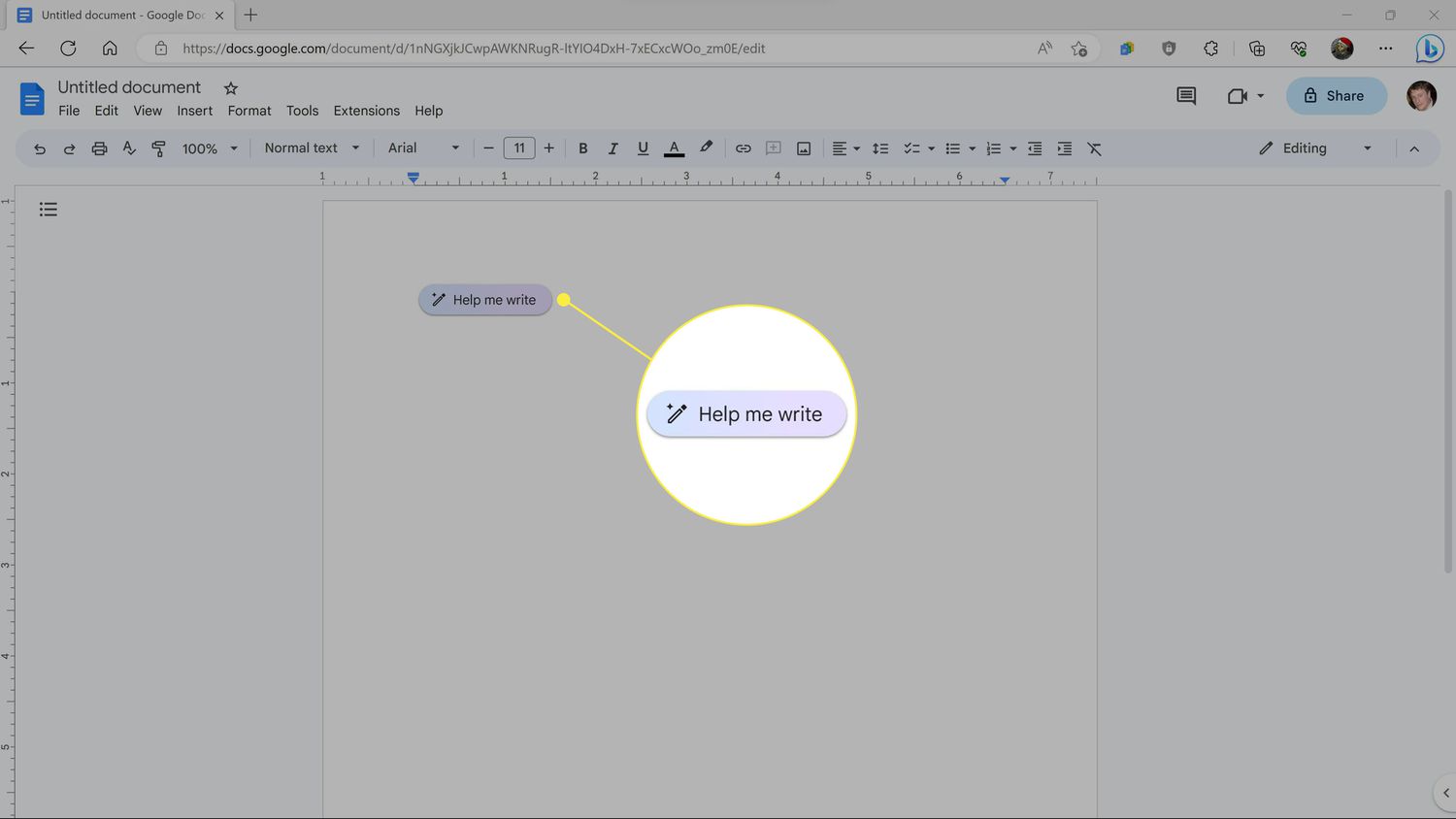Click the Share button
1456x819 pixels.
(x=1336, y=96)
